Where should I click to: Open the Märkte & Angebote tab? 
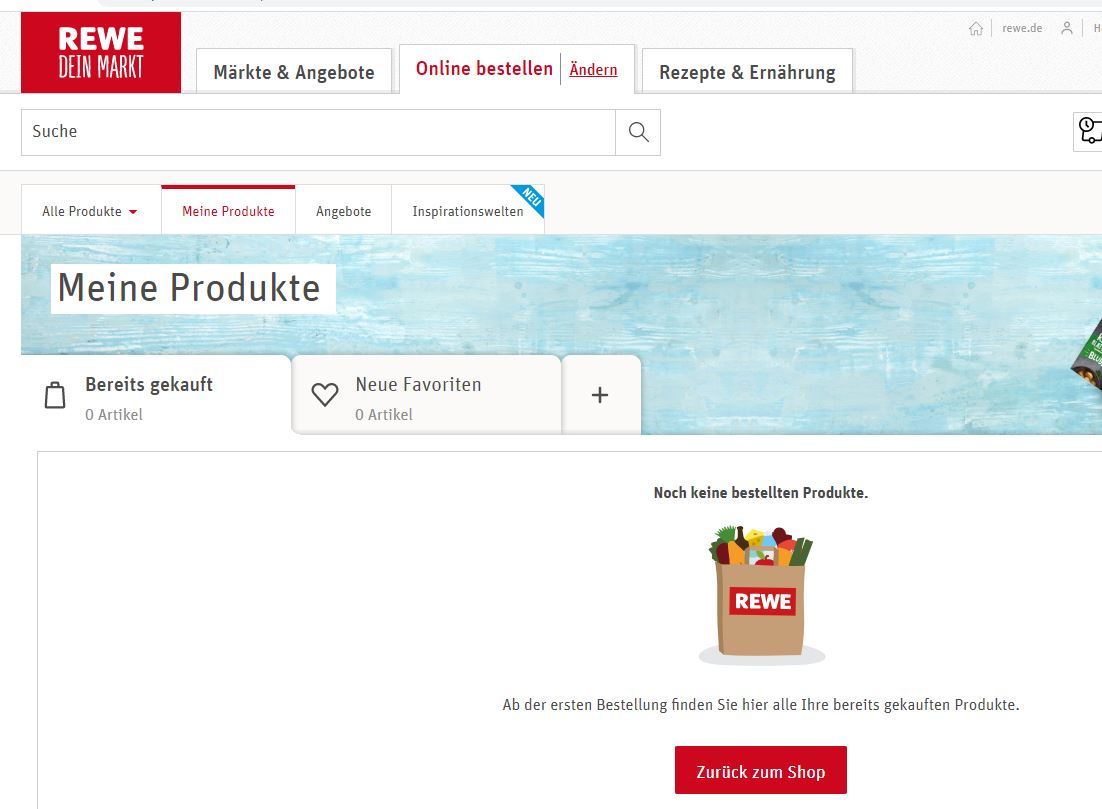[x=294, y=72]
